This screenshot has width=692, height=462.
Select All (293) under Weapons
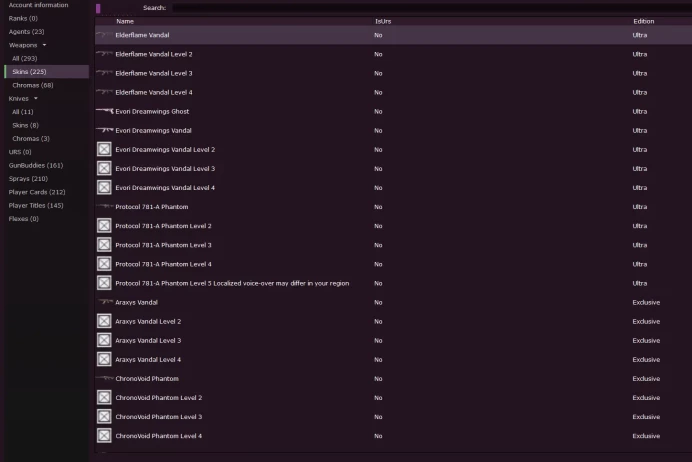pyautogui.click(x=25, y=58)
